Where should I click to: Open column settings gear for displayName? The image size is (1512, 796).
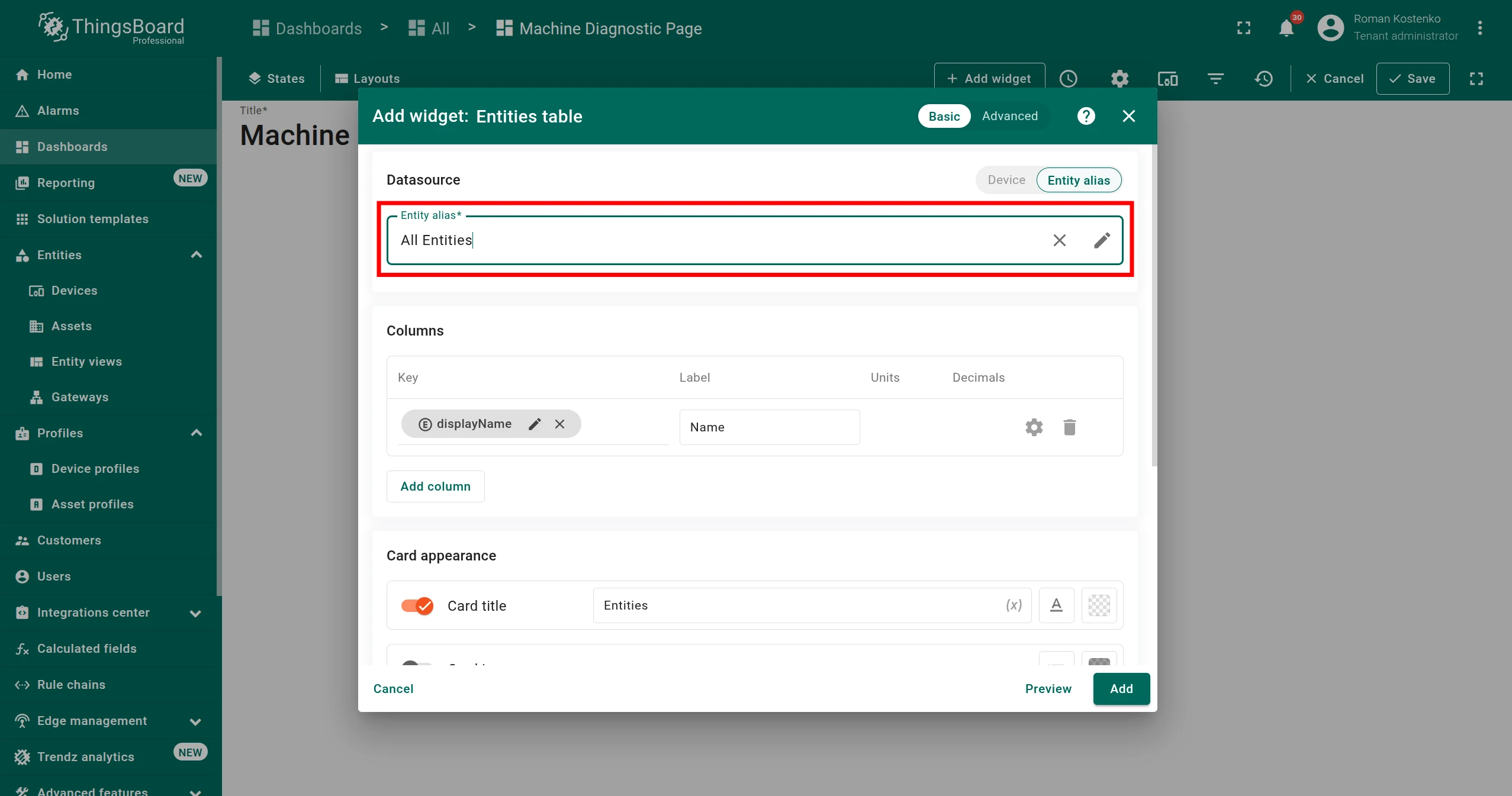[1034, 427]
